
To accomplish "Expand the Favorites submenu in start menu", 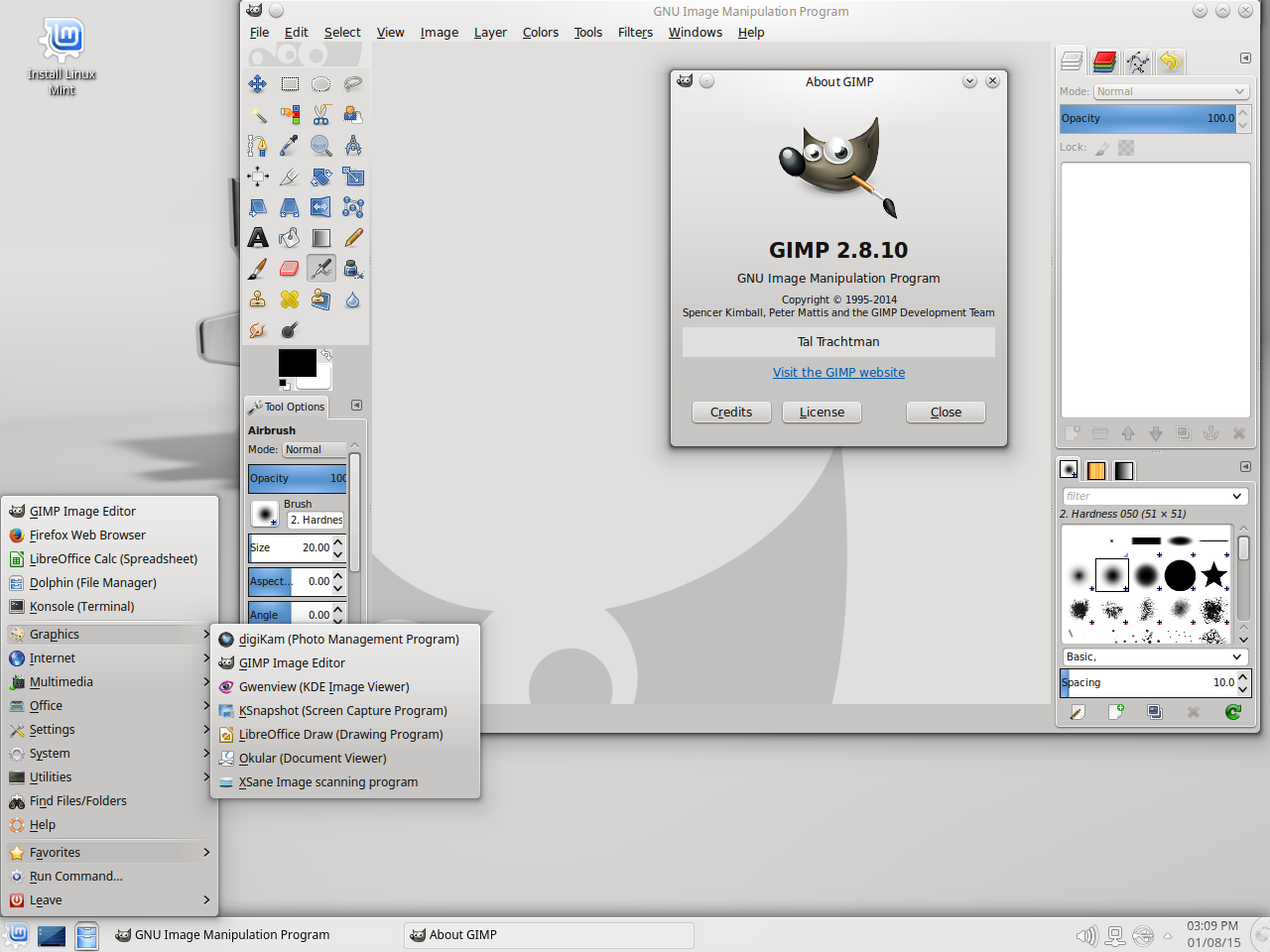I will tap(110, 853).
